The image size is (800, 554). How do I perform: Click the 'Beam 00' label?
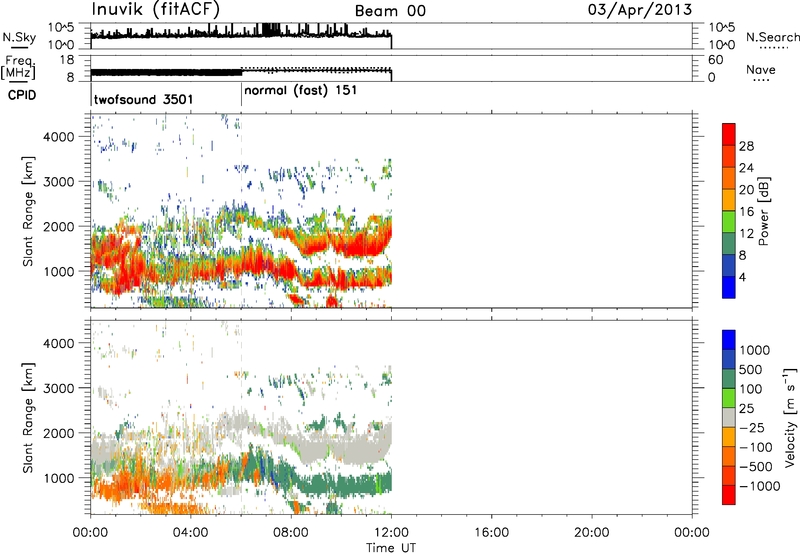point(390,11)
